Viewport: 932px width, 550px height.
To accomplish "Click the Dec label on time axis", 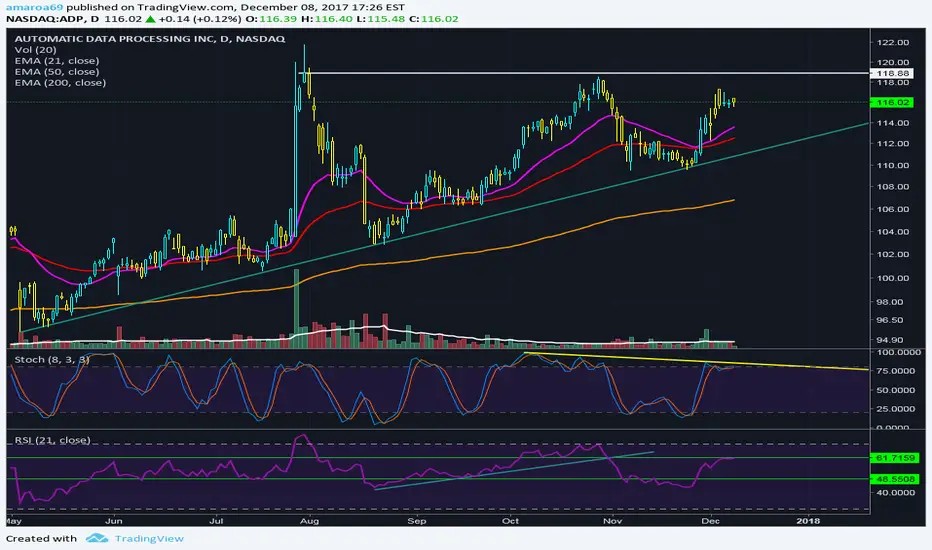I will (710, 521).
